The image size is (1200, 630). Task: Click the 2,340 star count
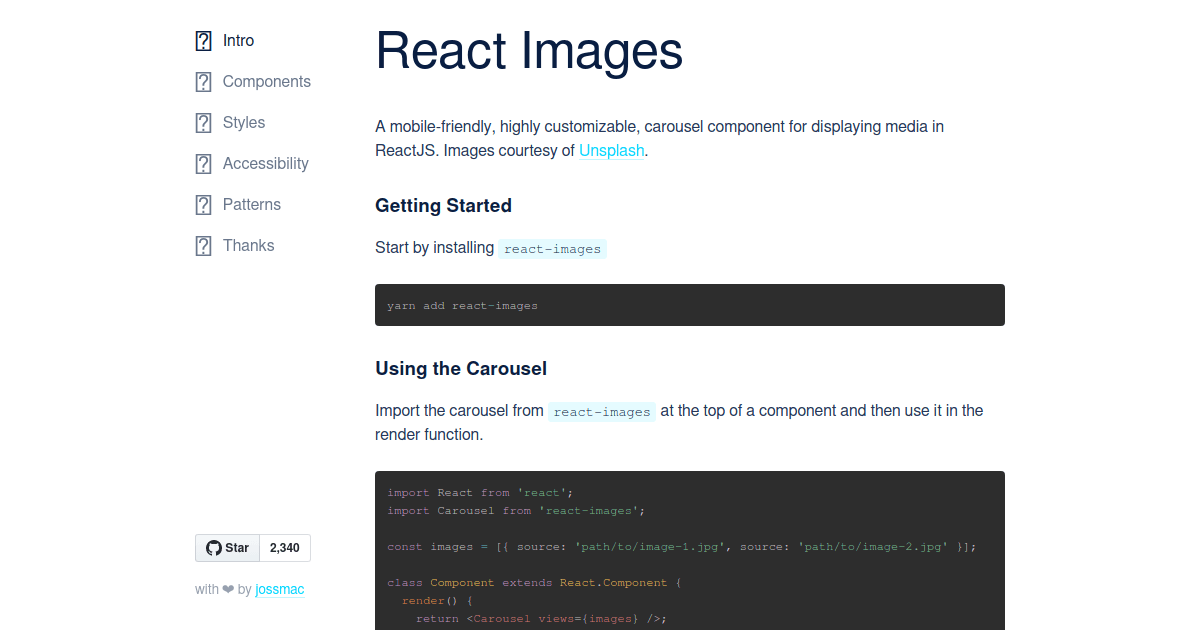pos(284,547)
